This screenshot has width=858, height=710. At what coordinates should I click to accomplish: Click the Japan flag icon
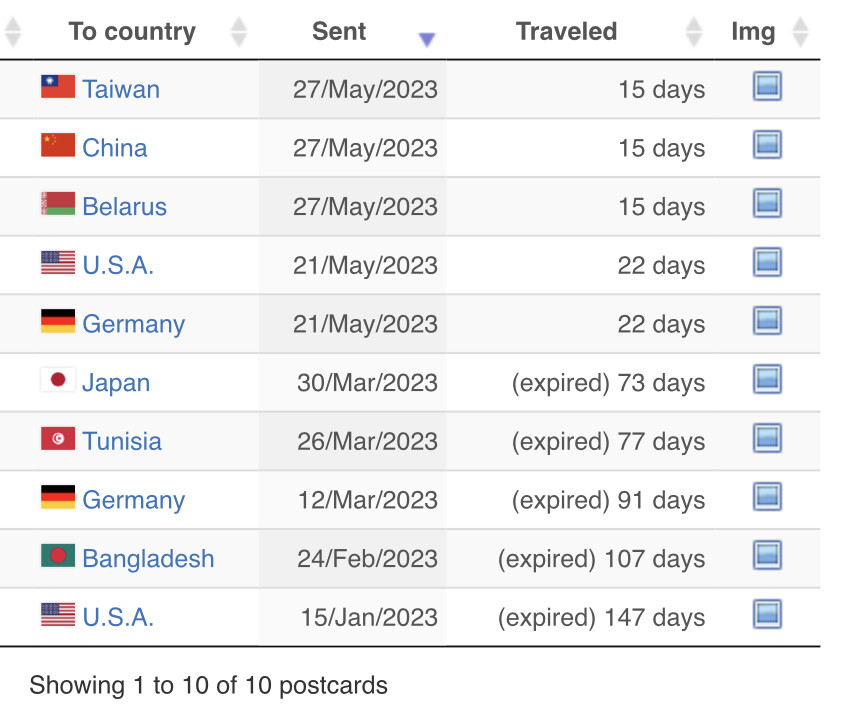pos(58,380)
